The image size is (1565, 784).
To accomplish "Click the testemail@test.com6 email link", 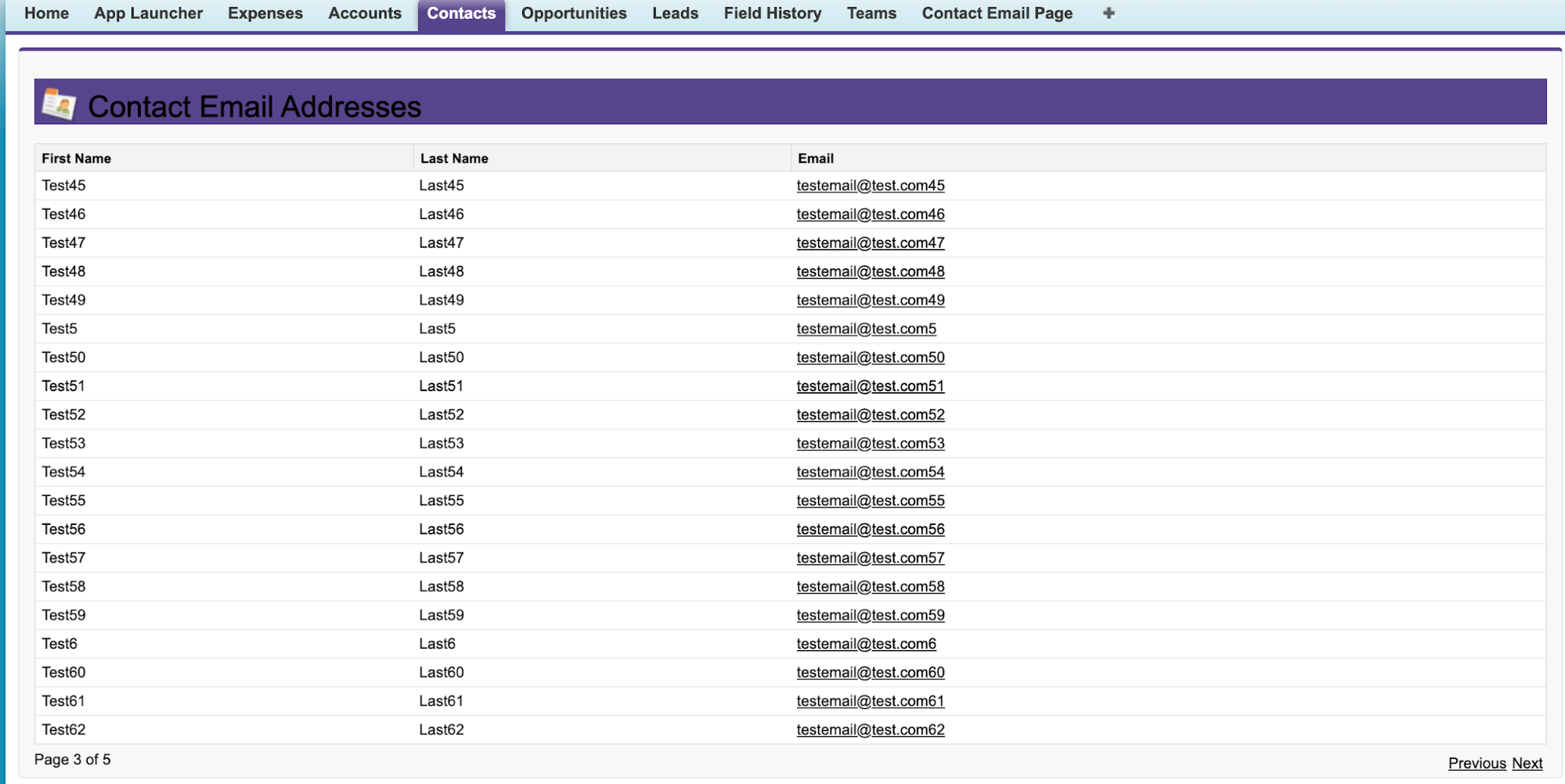I will [x=866, y=644].
